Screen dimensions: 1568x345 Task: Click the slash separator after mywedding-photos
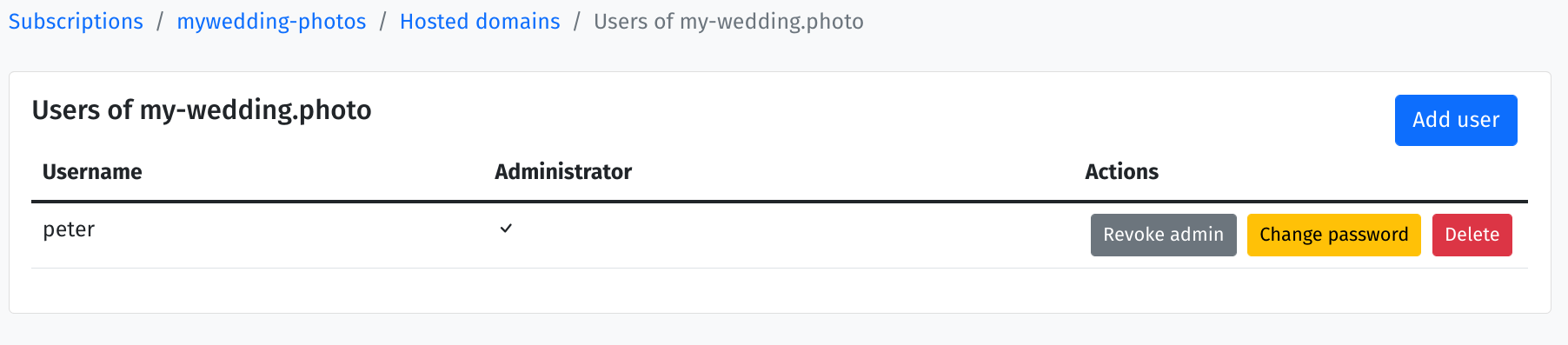point(383,22)
